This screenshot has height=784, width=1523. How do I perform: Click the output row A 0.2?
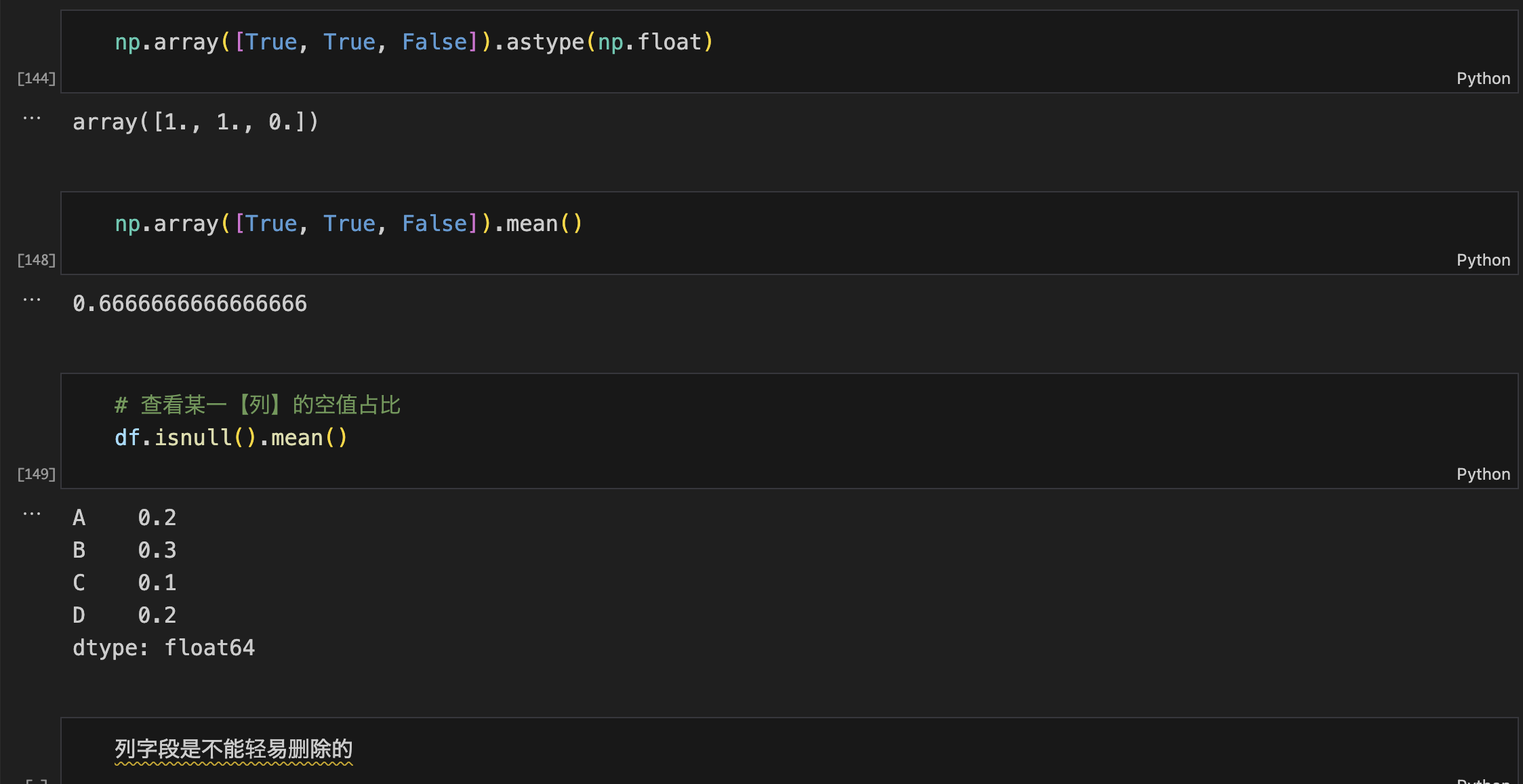[125, 518]
